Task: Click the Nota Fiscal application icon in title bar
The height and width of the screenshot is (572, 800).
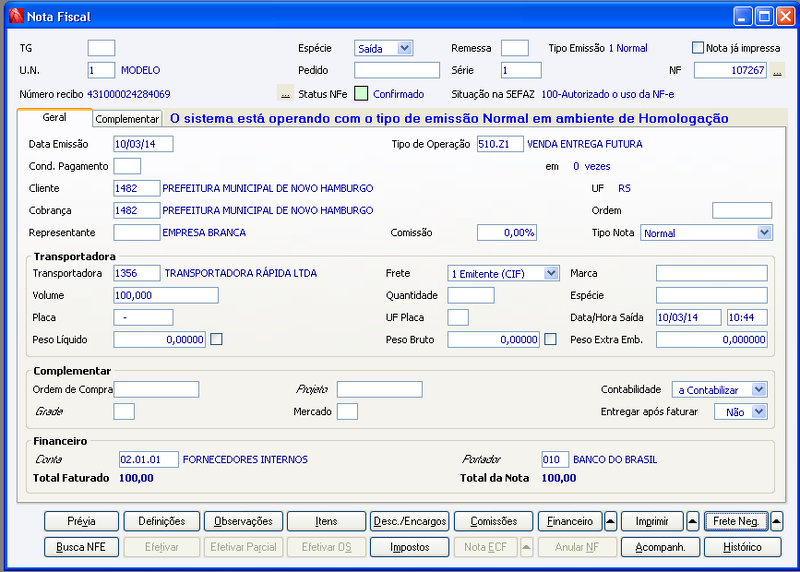Action: 16,16
